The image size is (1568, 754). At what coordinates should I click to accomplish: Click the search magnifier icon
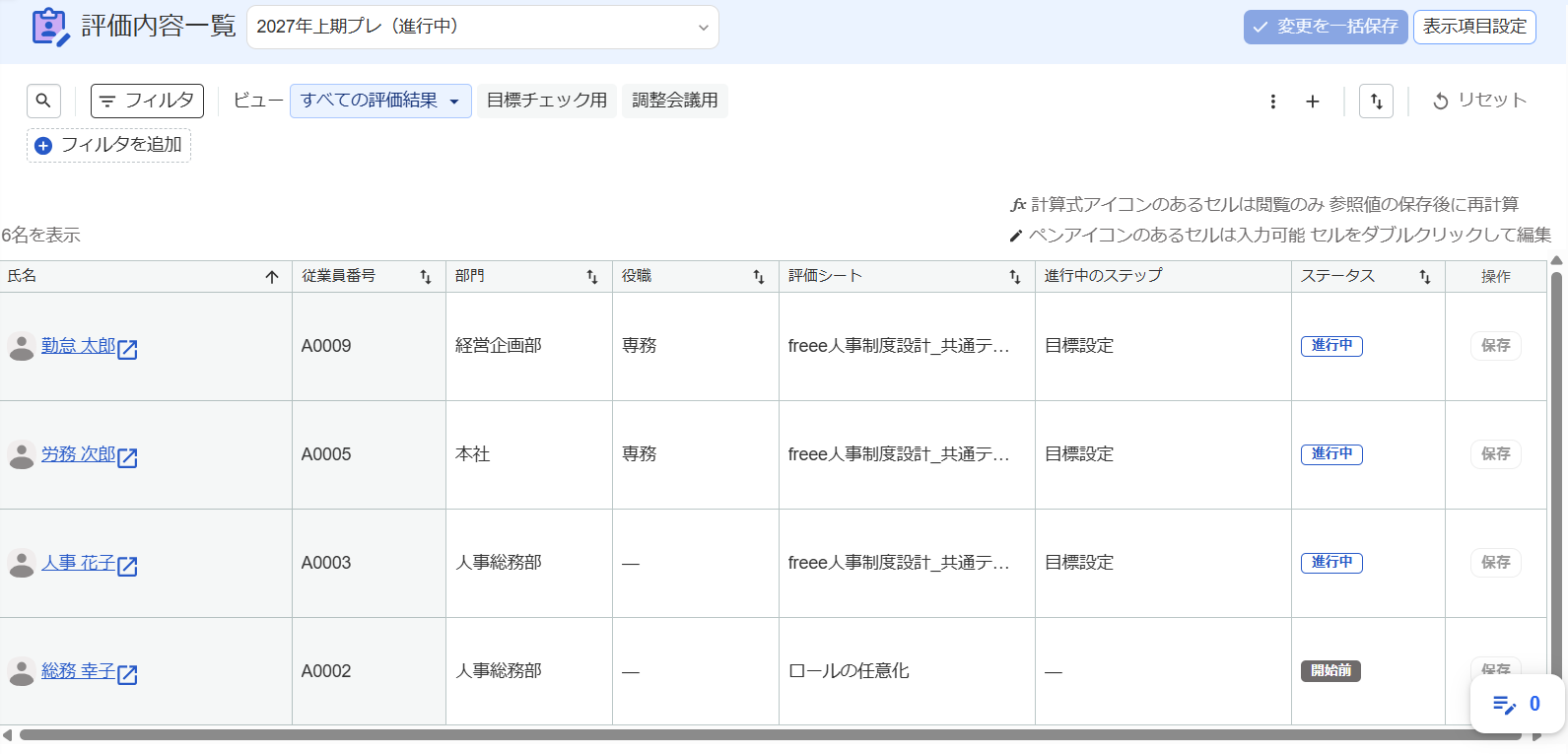click(43, 101)
